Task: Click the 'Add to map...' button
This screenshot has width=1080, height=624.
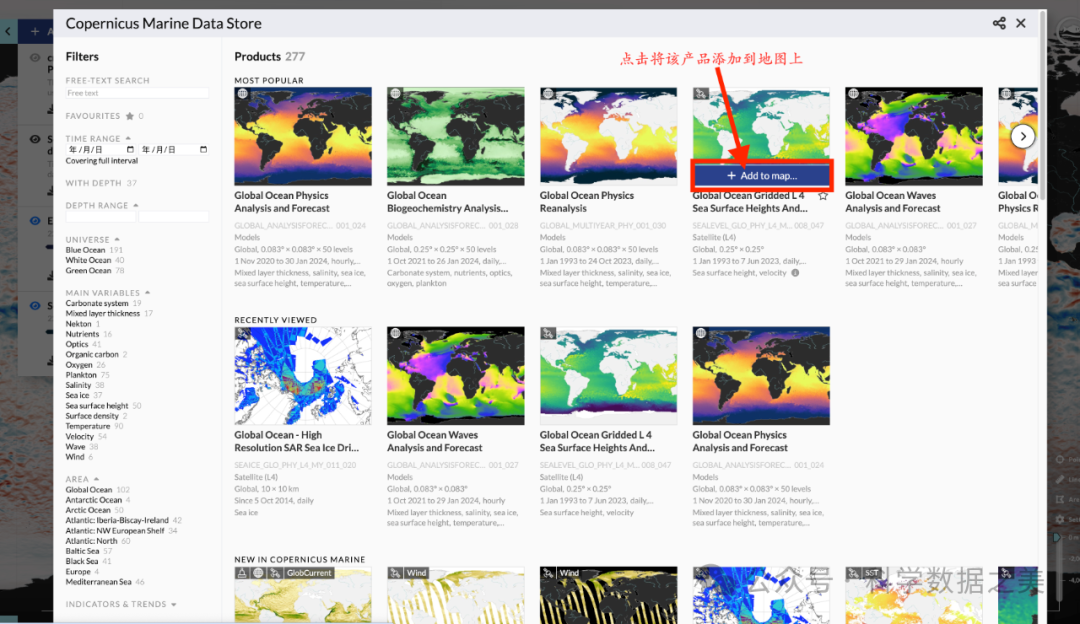Action: pyautogui.click(x=762, y=176)
